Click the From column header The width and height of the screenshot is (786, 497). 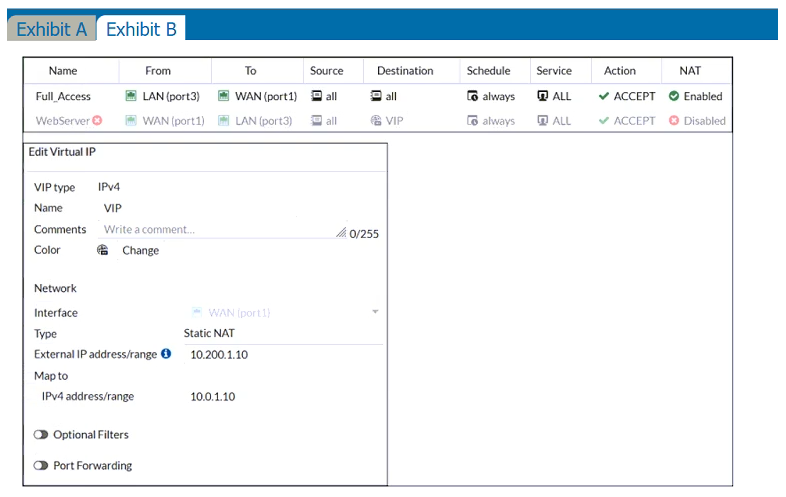click(158, 71)
